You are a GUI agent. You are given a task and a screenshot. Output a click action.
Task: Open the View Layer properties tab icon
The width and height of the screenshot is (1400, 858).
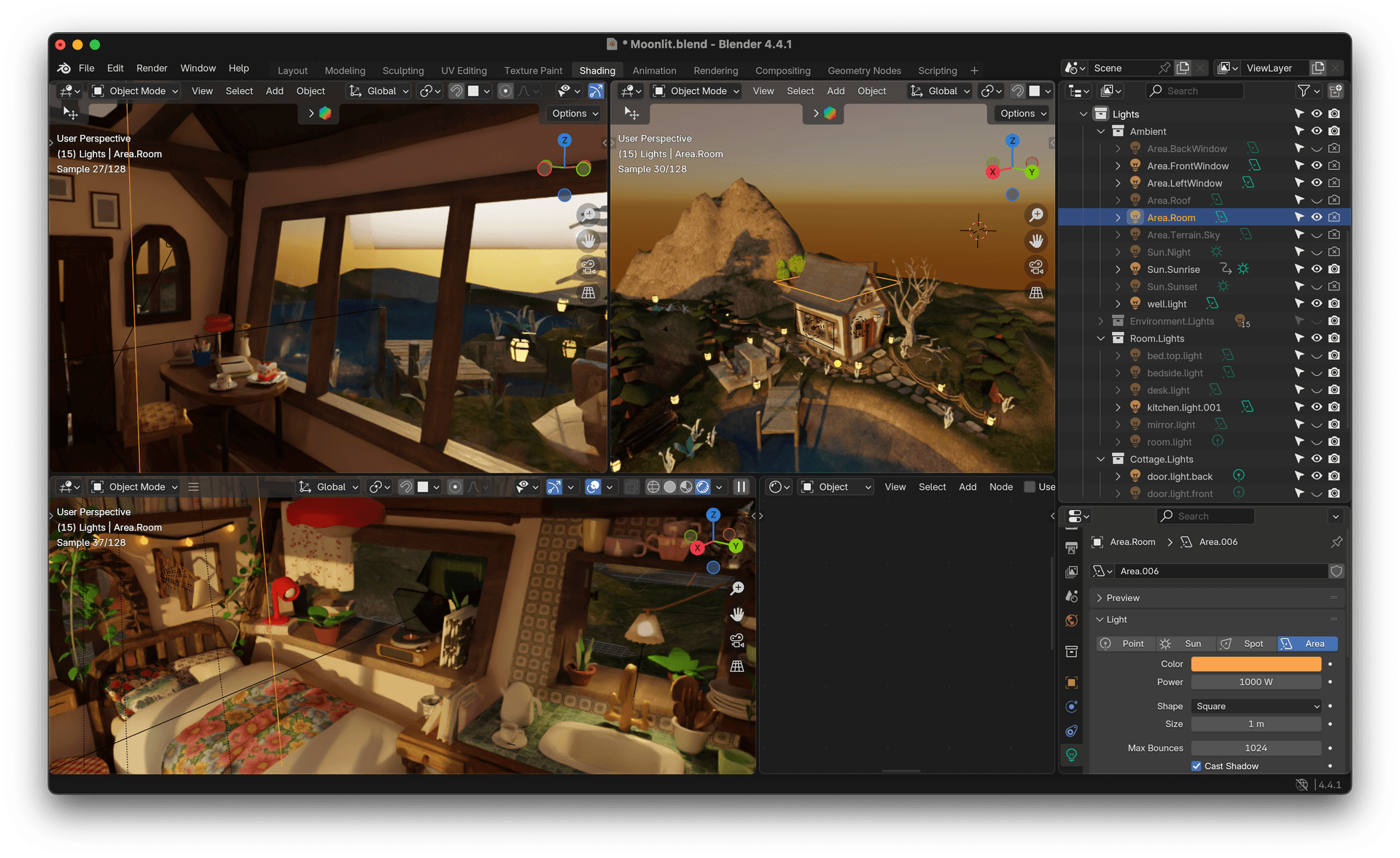click(1071, 572)
